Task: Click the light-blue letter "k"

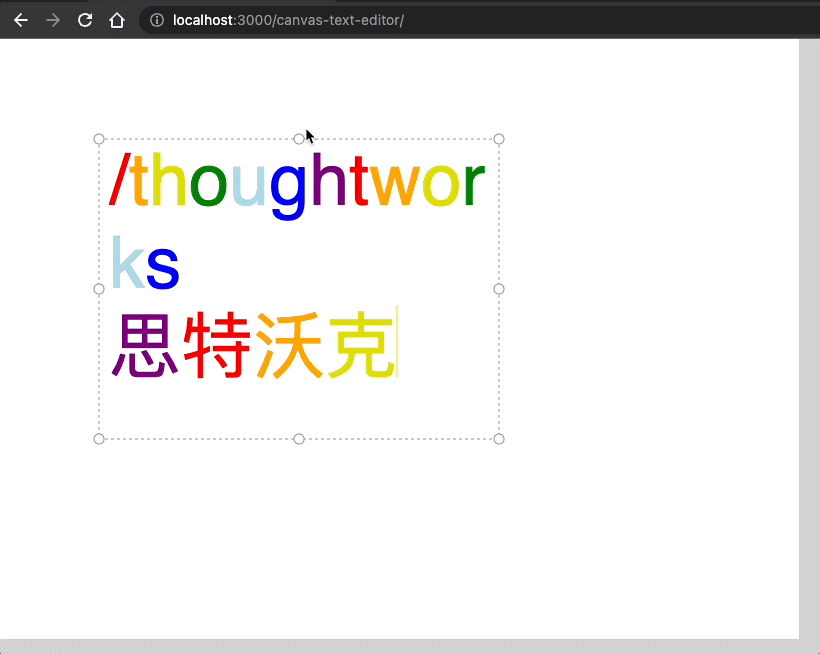Action: tap(128, 261)
